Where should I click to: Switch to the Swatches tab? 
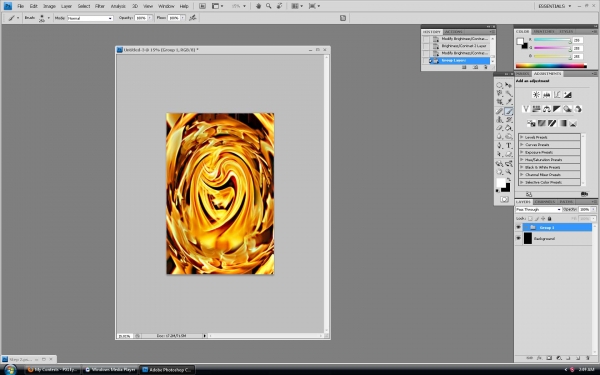544,31
